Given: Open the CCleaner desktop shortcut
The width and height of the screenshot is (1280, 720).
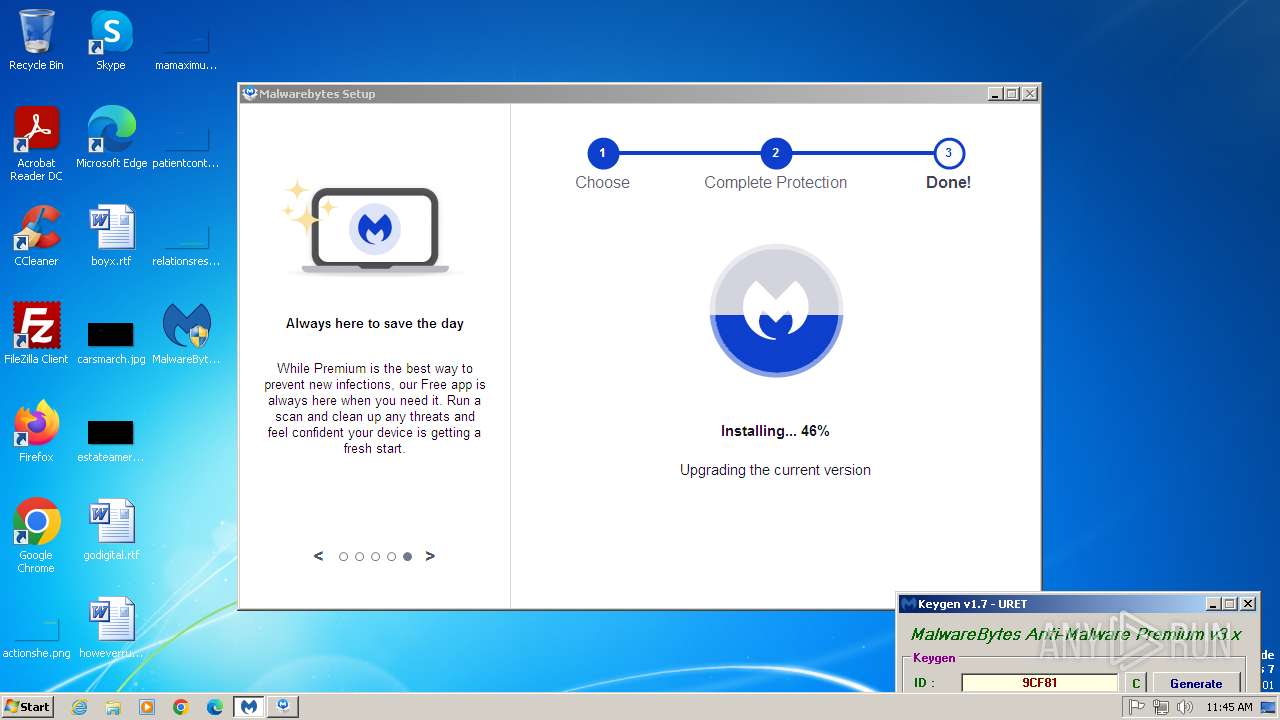Looking at the screenshot, I should pos(36,236).
